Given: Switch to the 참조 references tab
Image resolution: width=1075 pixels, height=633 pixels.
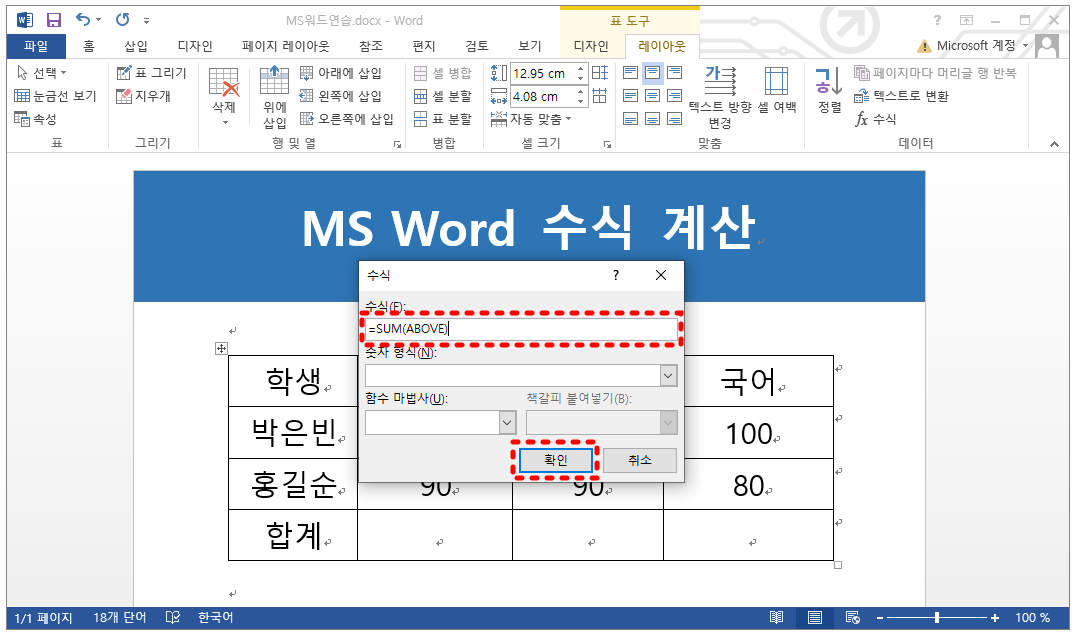Looking at the screenshot, I should pyautogui.click(x=371, y=46).
